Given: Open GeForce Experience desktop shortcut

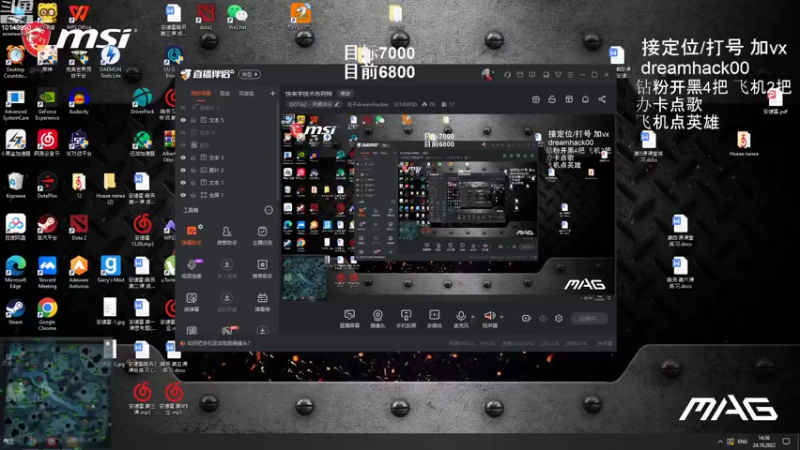Looking at the screenshot, I should coord(47,104).
